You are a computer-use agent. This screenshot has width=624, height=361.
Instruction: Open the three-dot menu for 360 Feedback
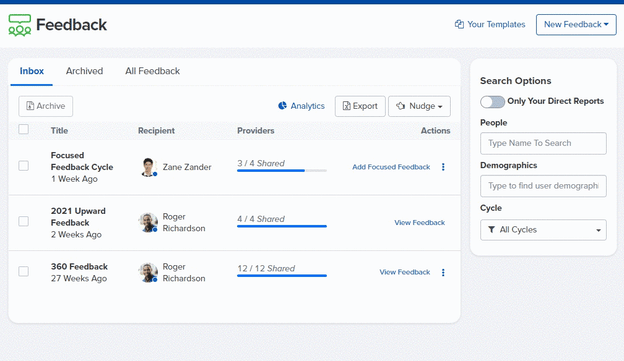[x=443, y=272]
